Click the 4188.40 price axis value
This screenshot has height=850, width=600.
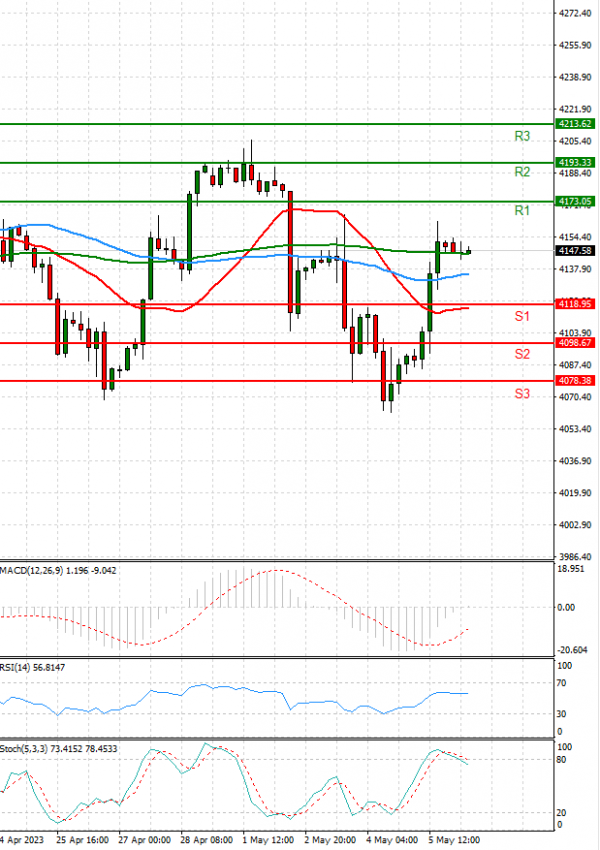pos(575,173)
